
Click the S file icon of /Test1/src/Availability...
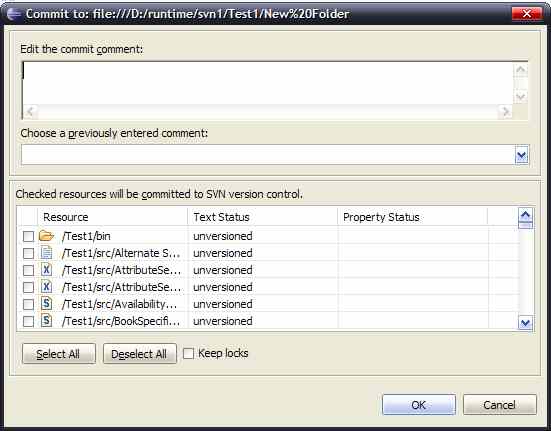point(46,303)
